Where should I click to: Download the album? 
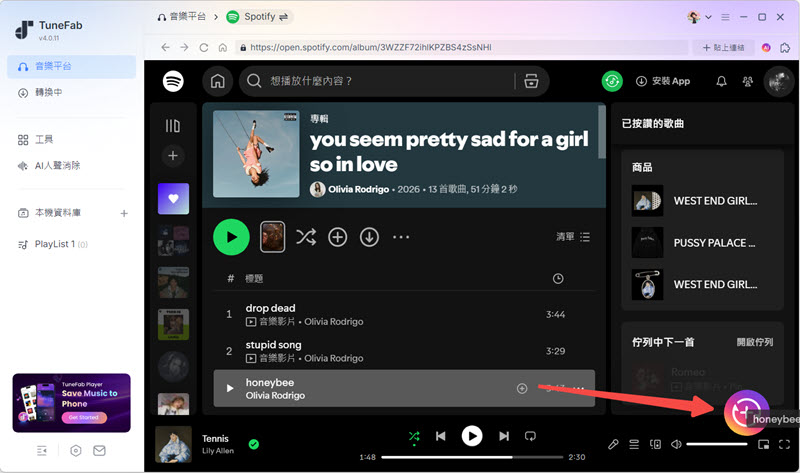369,237
